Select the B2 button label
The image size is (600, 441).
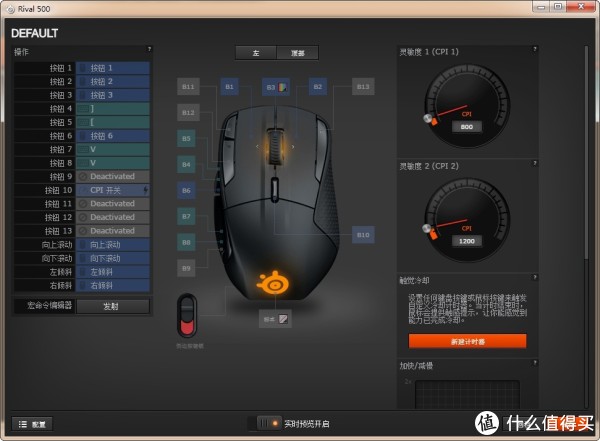pos(318,87)
